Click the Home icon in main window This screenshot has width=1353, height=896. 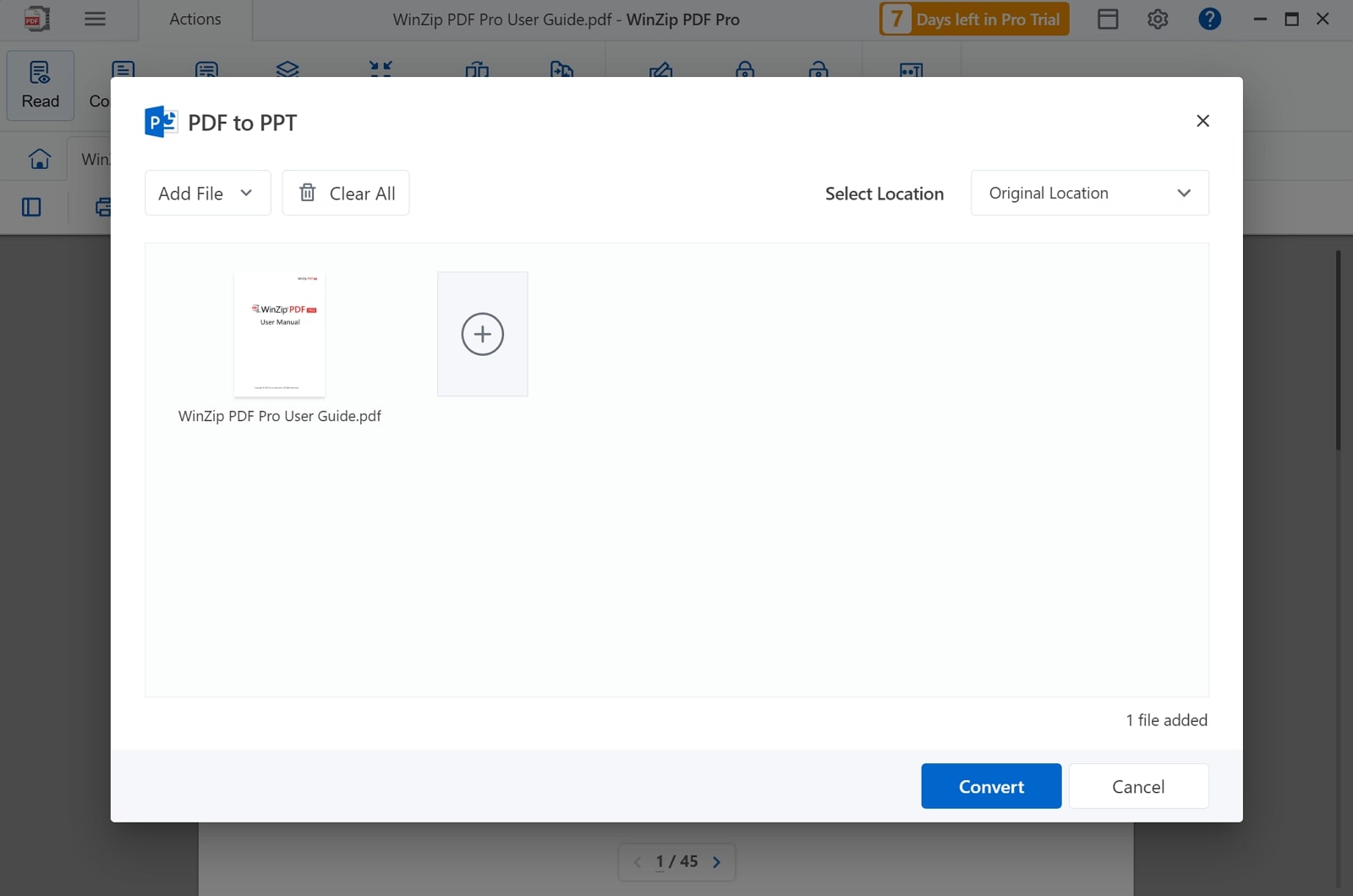[40, 159]
